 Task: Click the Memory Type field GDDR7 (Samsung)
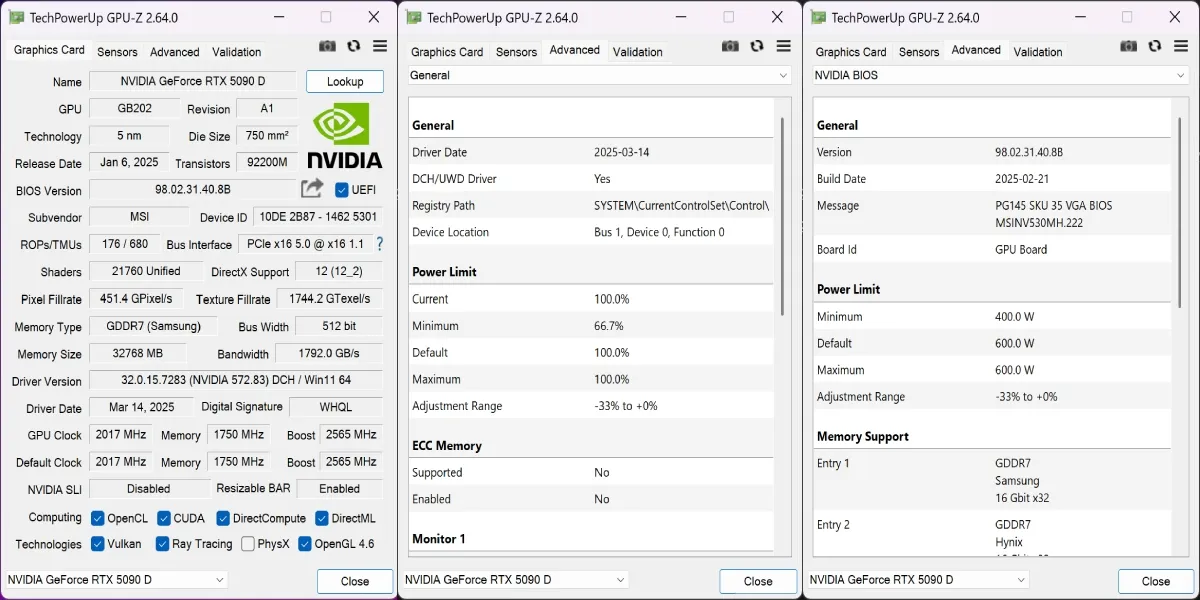coord(153,326)
